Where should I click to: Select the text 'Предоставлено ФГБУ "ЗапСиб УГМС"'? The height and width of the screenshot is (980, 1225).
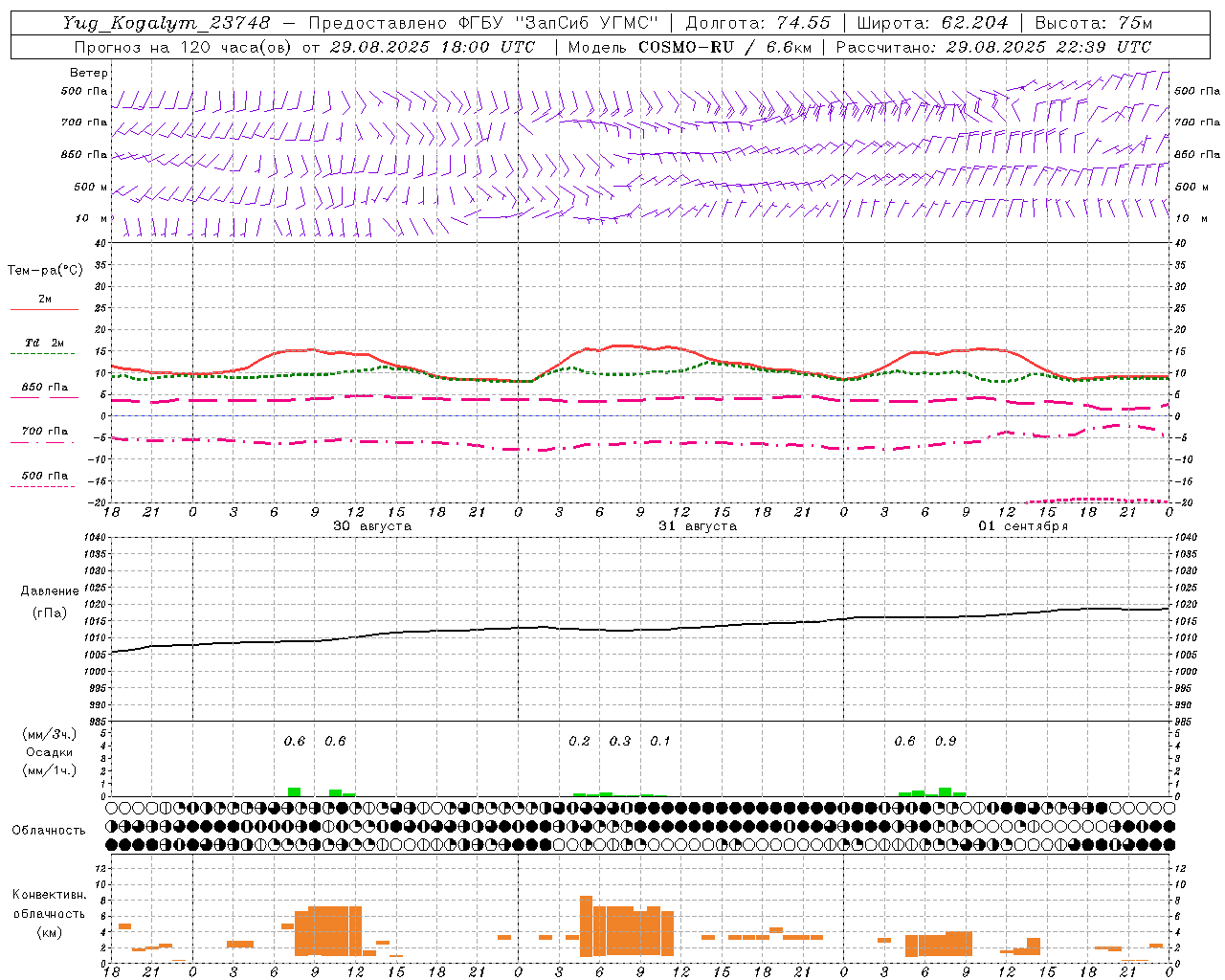click(483, 23)
